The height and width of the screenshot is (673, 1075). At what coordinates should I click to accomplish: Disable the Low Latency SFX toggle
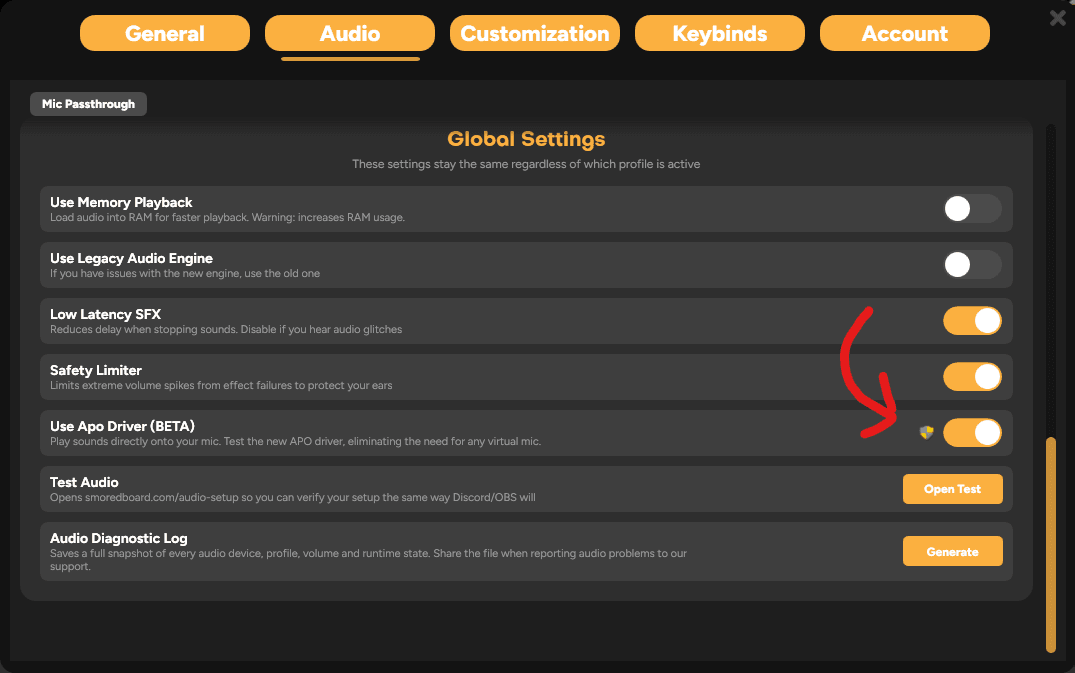pos(972,321)
